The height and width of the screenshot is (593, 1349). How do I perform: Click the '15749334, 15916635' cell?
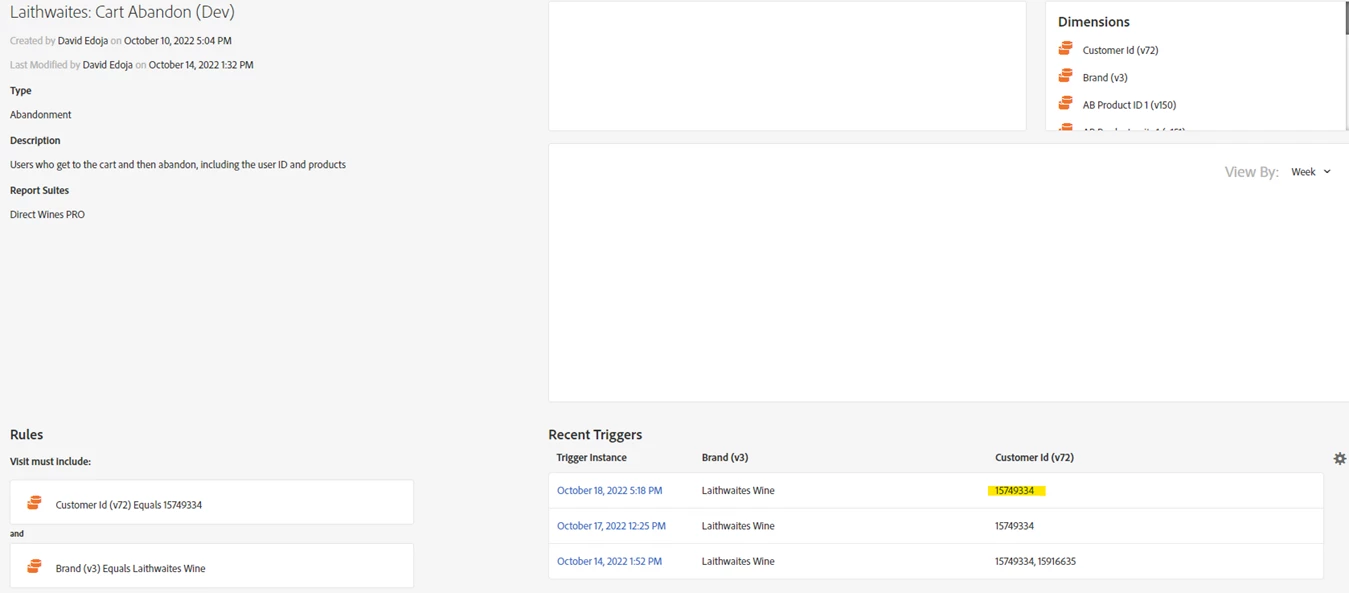pos(1035,562)
